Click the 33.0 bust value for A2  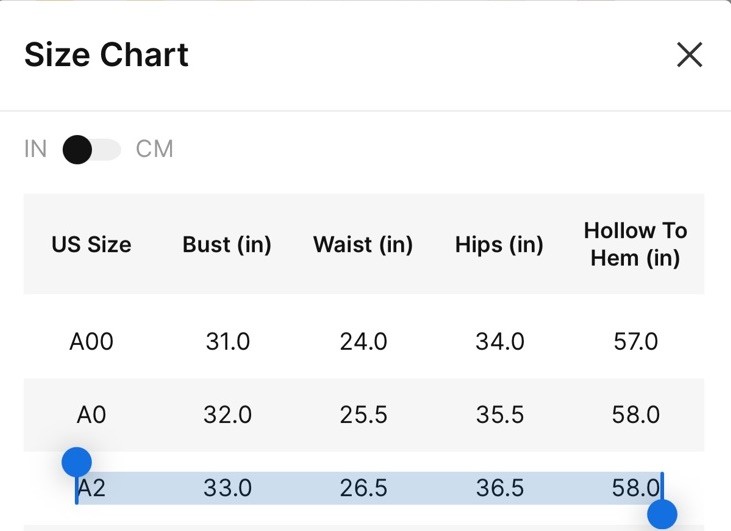point(228,488)
